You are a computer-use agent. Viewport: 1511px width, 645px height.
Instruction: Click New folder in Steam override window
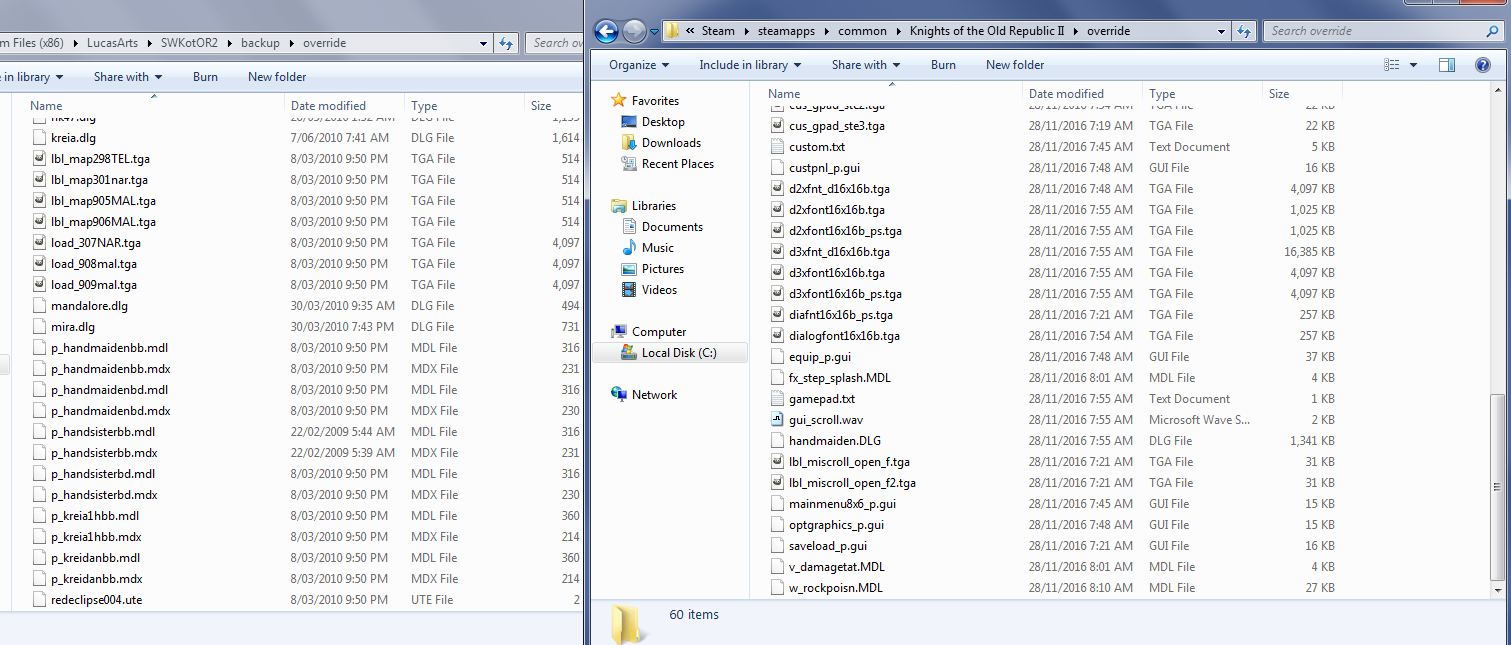(x=1015, y=65)
